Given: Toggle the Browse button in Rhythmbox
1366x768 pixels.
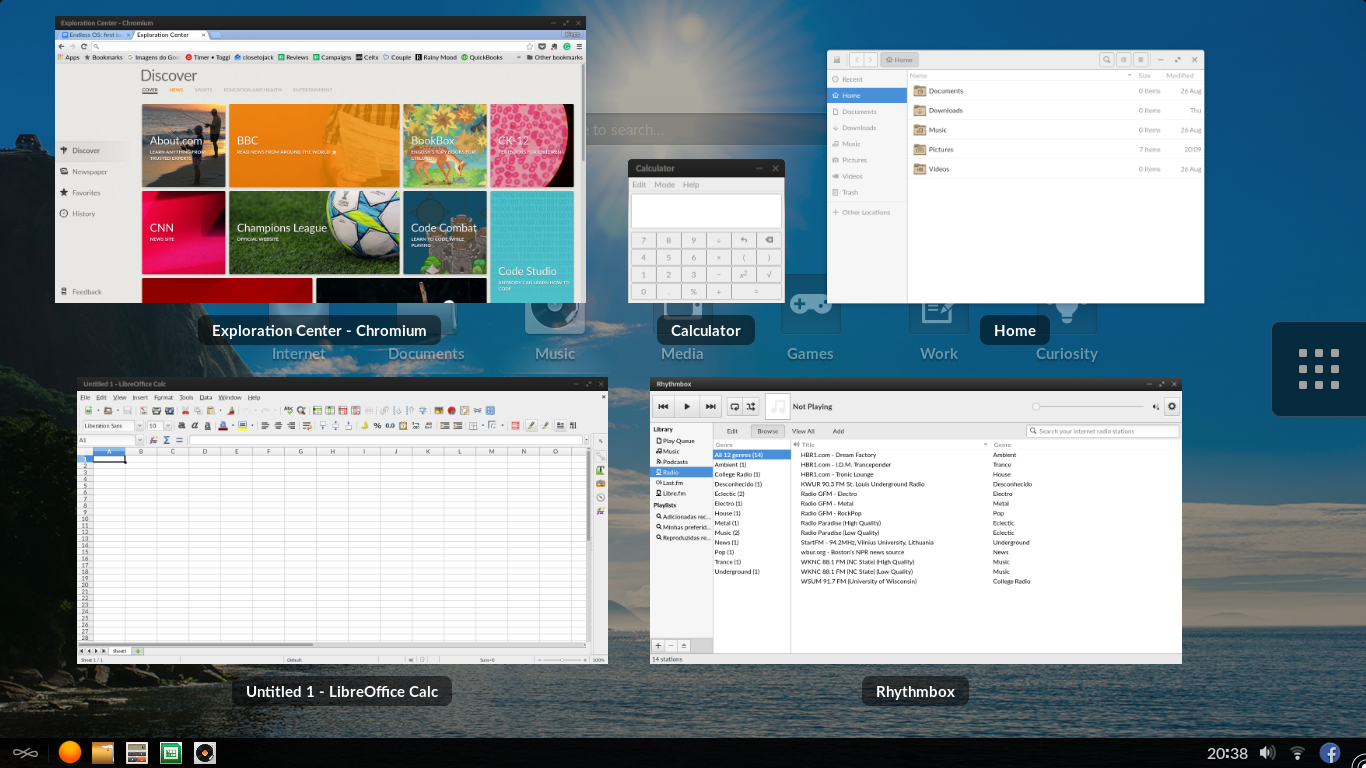Looking at the screenshot, I should click(767, 431).
